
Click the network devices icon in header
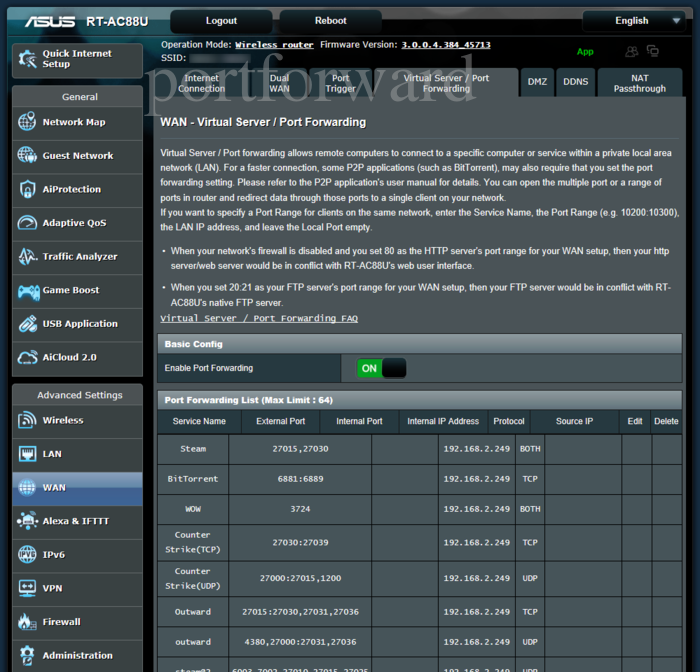(x=653, y=51)
